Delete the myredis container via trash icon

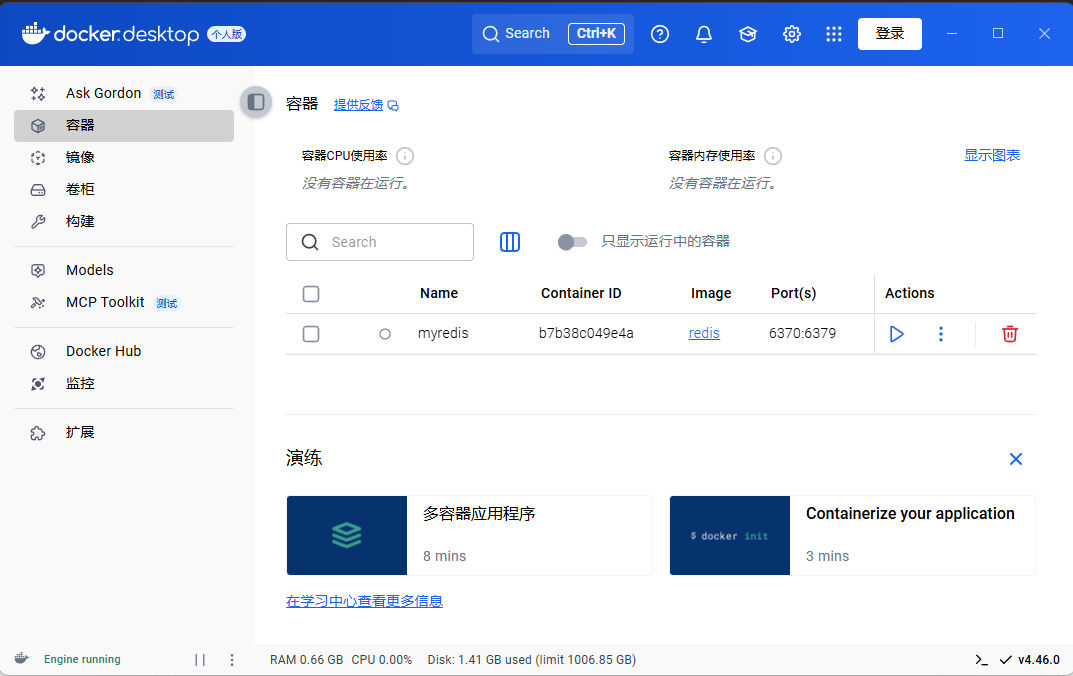[1009, 334]
